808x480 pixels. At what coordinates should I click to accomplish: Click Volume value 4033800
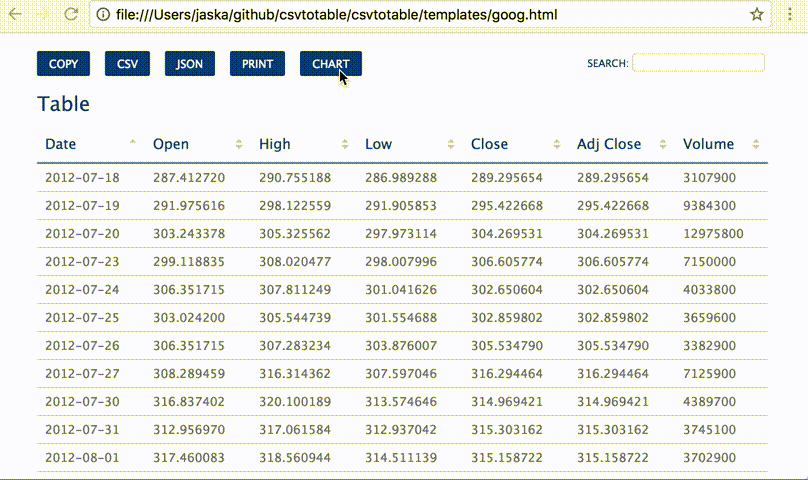710,289
